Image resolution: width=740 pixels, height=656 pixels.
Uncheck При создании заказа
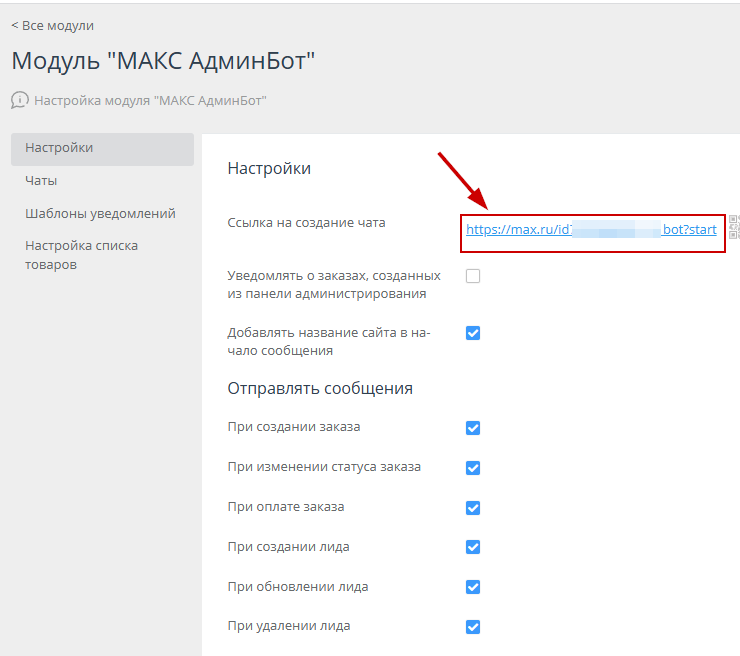coord(473,428)
